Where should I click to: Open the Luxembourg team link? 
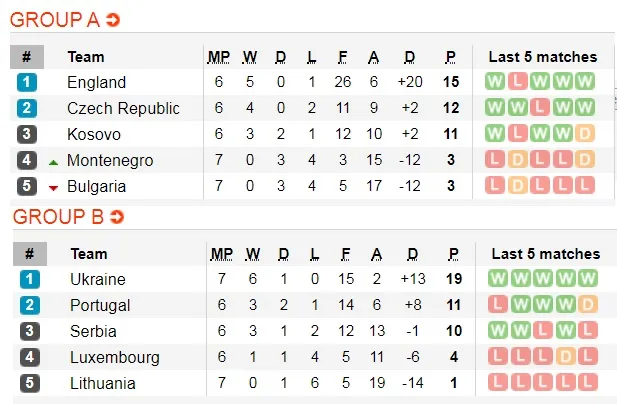115,357
